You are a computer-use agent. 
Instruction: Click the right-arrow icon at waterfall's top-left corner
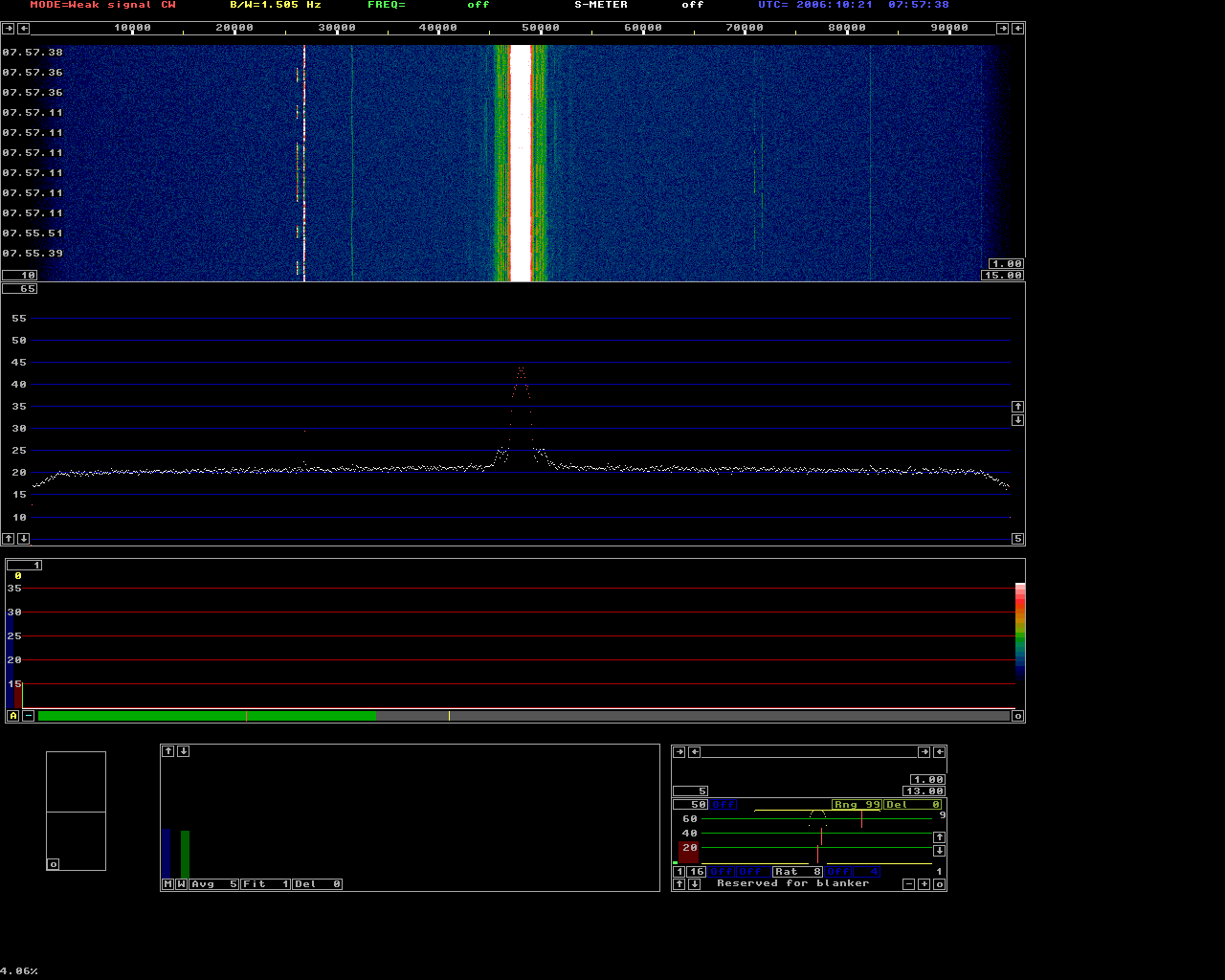coord(9,28)
